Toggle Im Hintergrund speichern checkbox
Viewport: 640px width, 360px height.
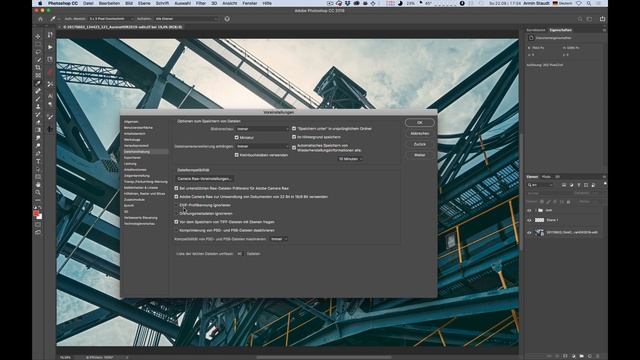[294, 137]
